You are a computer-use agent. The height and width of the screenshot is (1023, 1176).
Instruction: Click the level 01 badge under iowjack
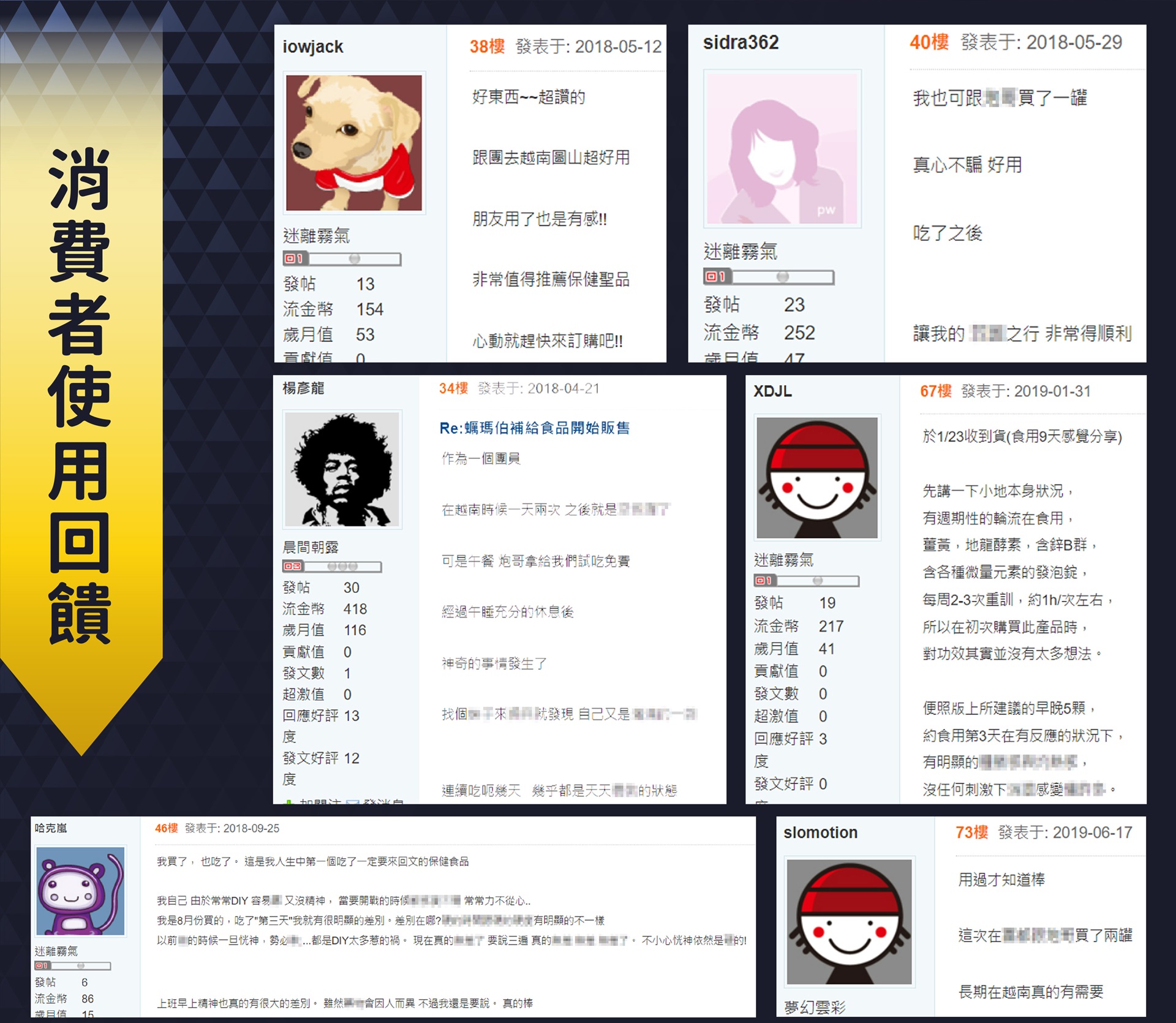[x=295, y=259]
